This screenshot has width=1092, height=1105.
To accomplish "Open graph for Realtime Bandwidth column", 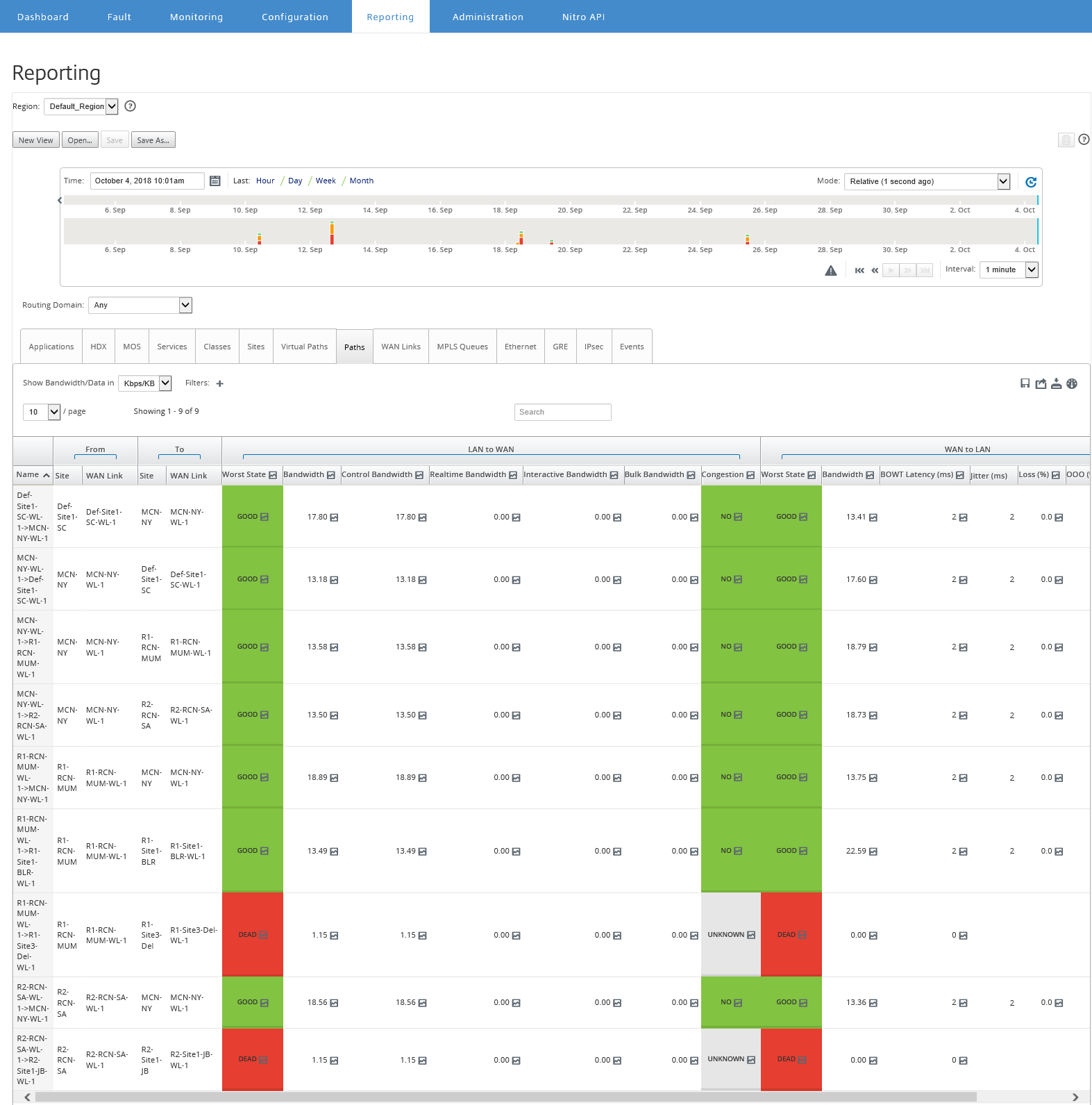I will [x=513, y=475].
